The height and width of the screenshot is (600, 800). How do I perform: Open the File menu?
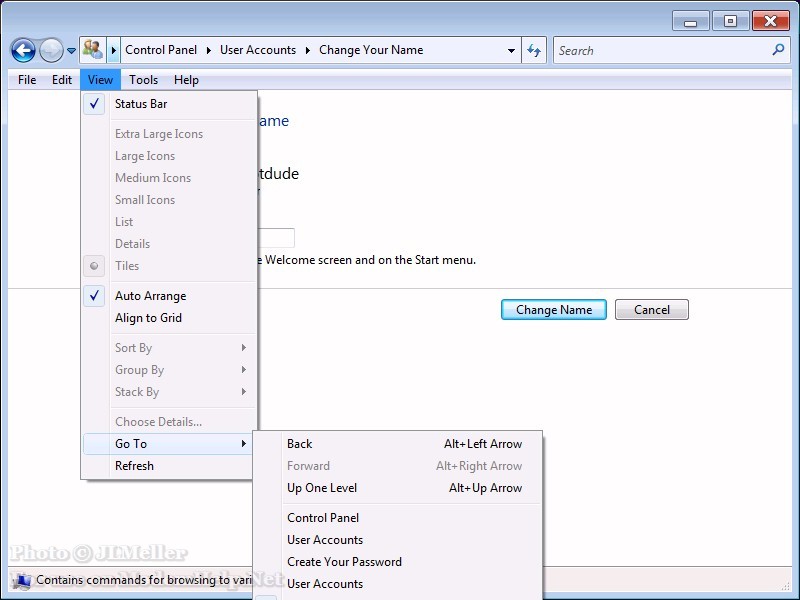[x=27, y=80]
